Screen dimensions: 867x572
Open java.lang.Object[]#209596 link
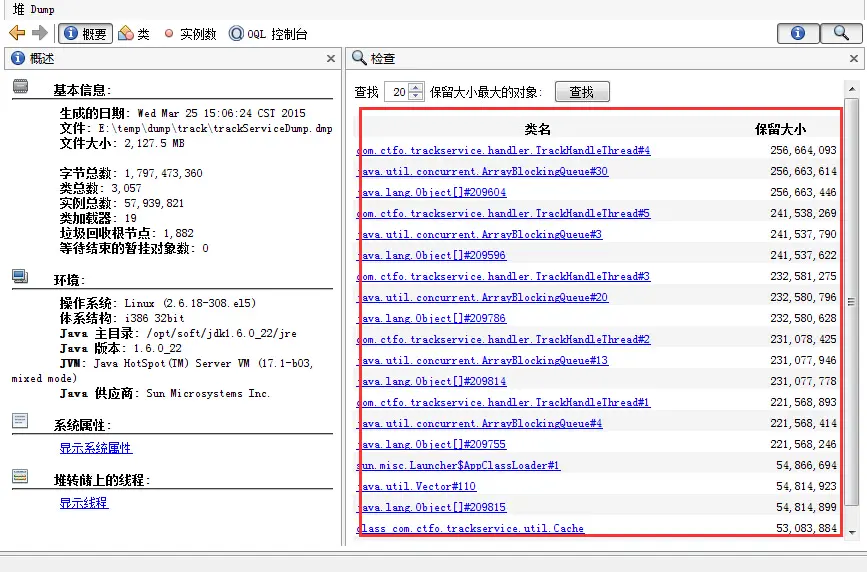pyautogui.click(x=431, y=256)
